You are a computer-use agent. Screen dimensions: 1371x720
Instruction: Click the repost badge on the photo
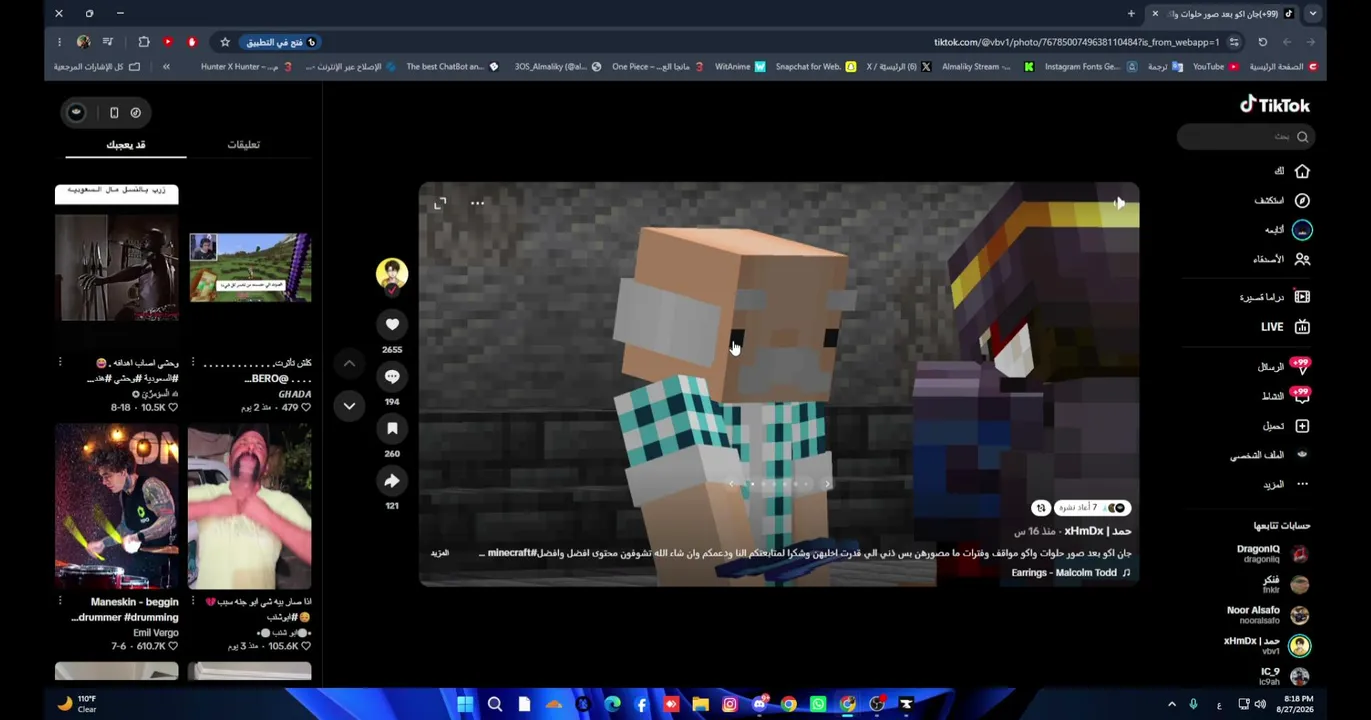click(1041, 508)
